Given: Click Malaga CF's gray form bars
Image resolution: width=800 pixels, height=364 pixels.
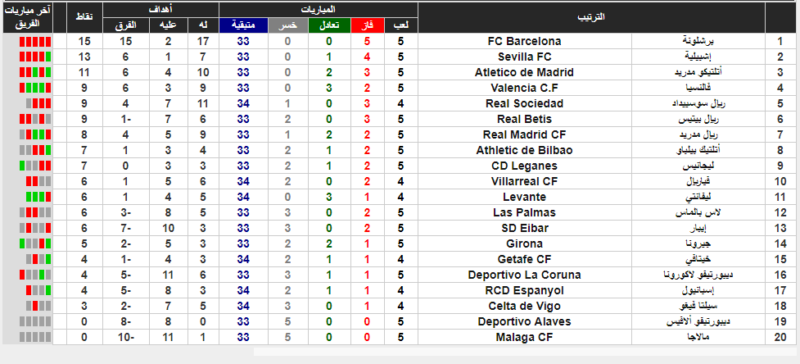Looking at the screenshot, I should (35, 337).
